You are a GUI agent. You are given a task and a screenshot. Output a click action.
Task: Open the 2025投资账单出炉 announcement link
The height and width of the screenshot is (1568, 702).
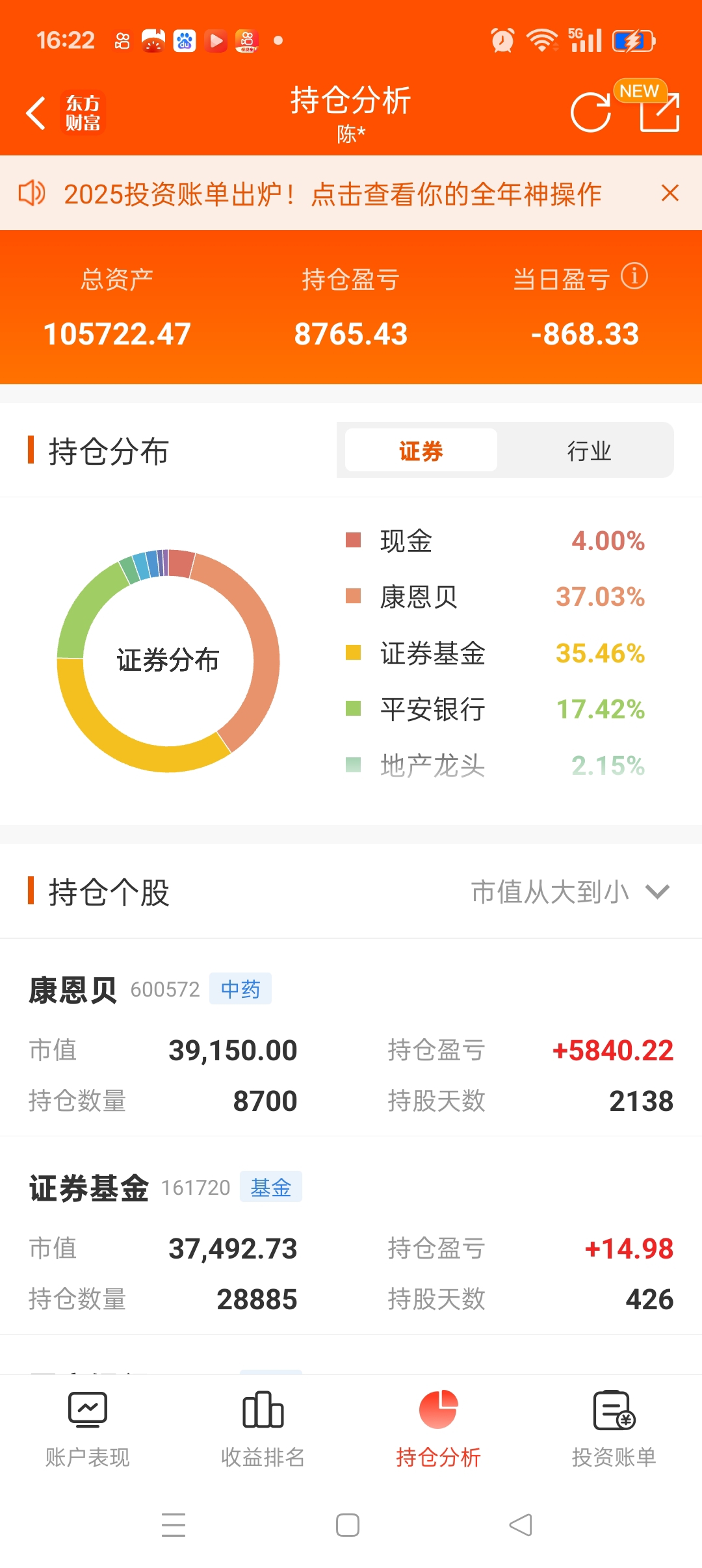coord(332,194)
